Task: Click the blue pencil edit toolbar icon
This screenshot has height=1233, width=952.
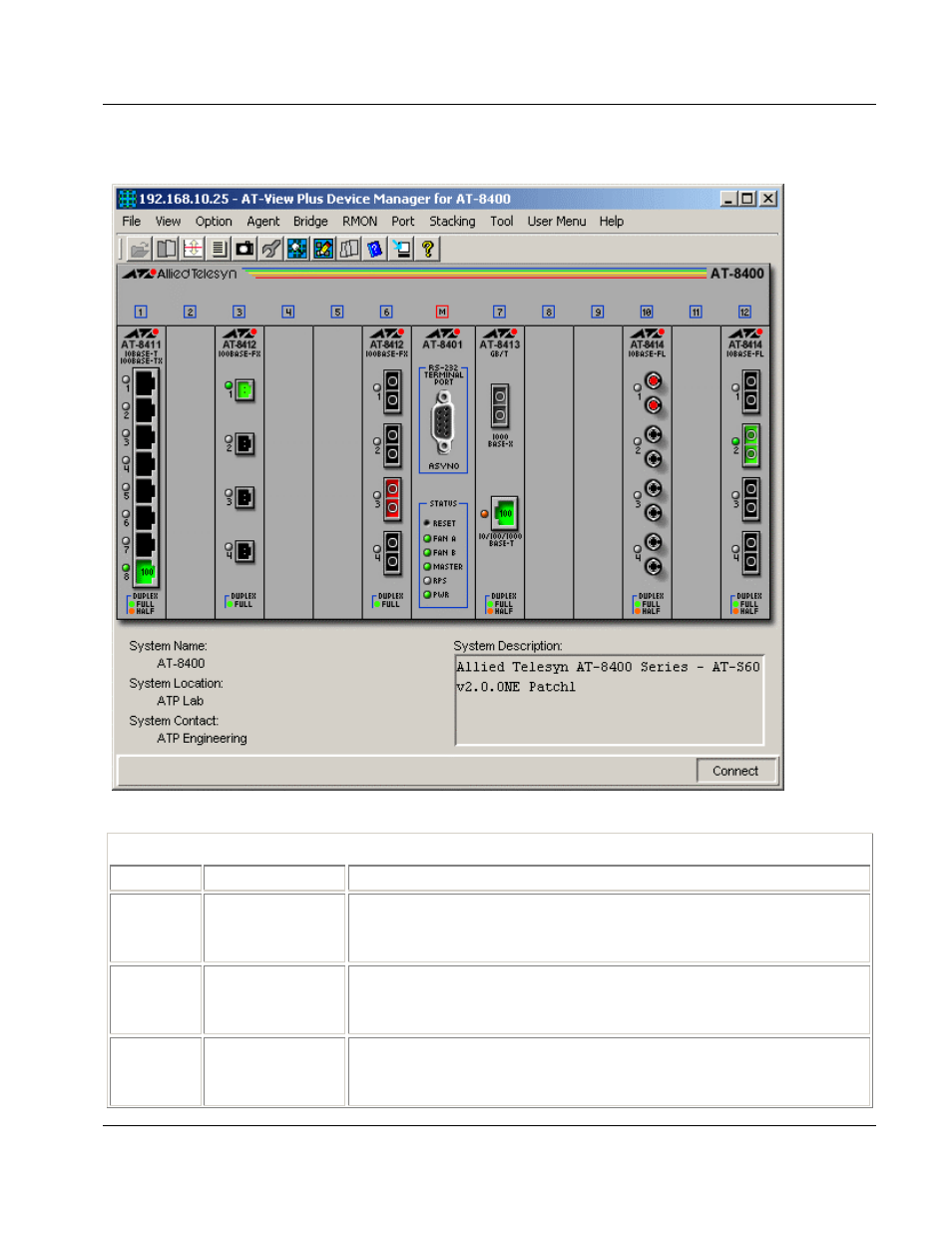Action: pos(322,250)
